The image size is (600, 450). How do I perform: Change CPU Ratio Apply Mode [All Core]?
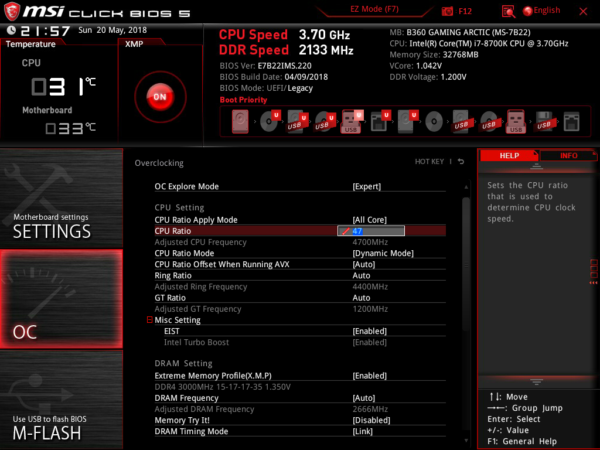point(300,220)
